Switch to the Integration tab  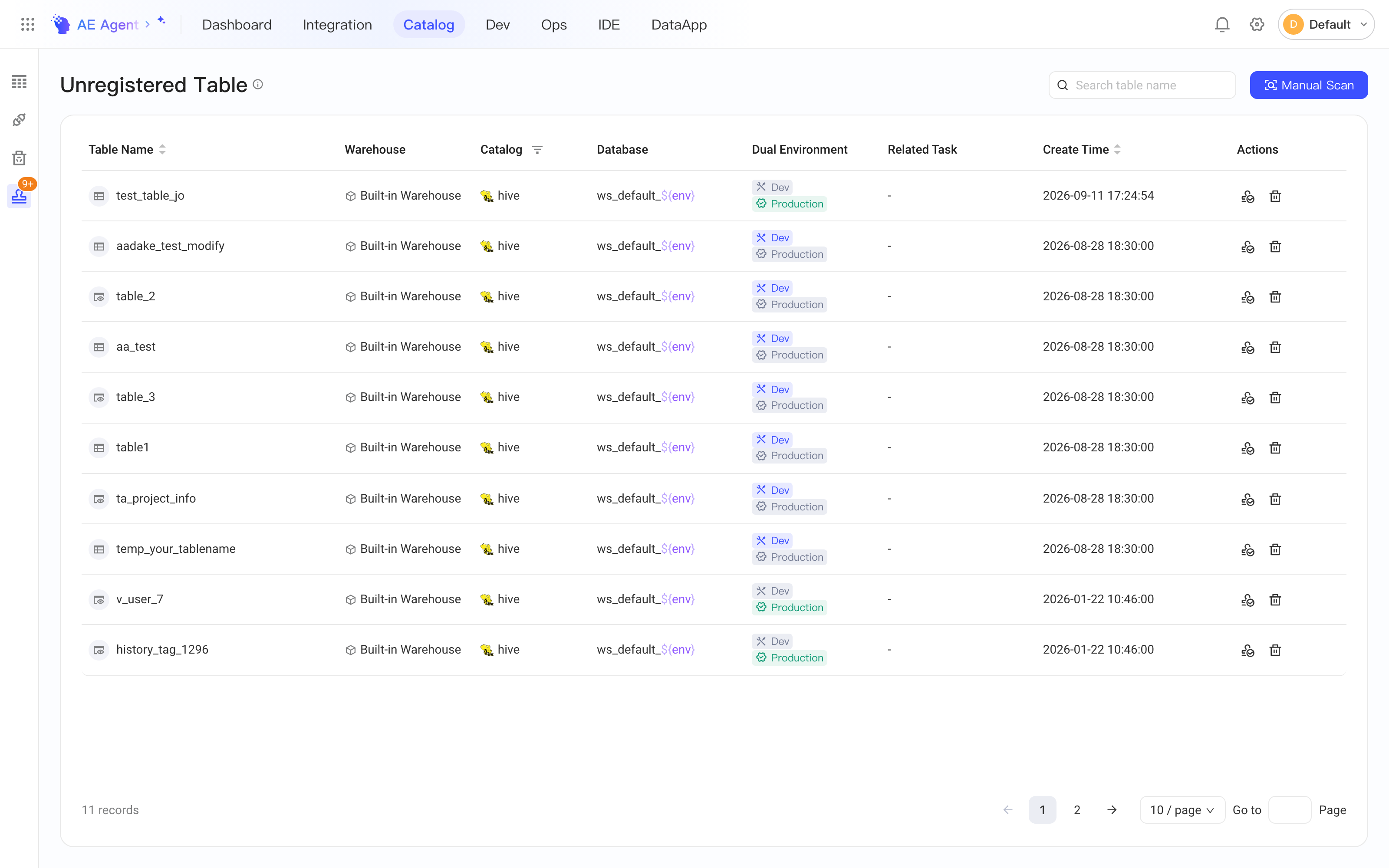pyautogui.click(x=337, y=24)
